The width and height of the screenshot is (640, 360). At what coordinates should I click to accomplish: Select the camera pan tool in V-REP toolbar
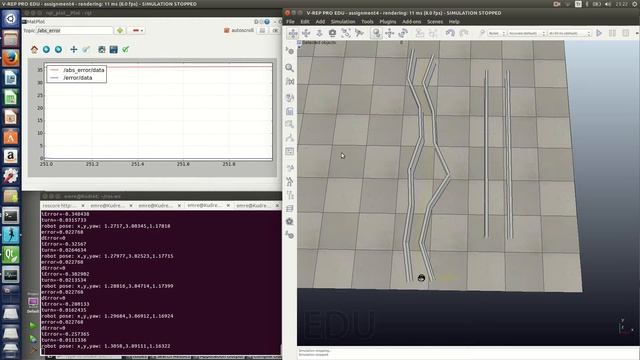[x=292, y=33]
